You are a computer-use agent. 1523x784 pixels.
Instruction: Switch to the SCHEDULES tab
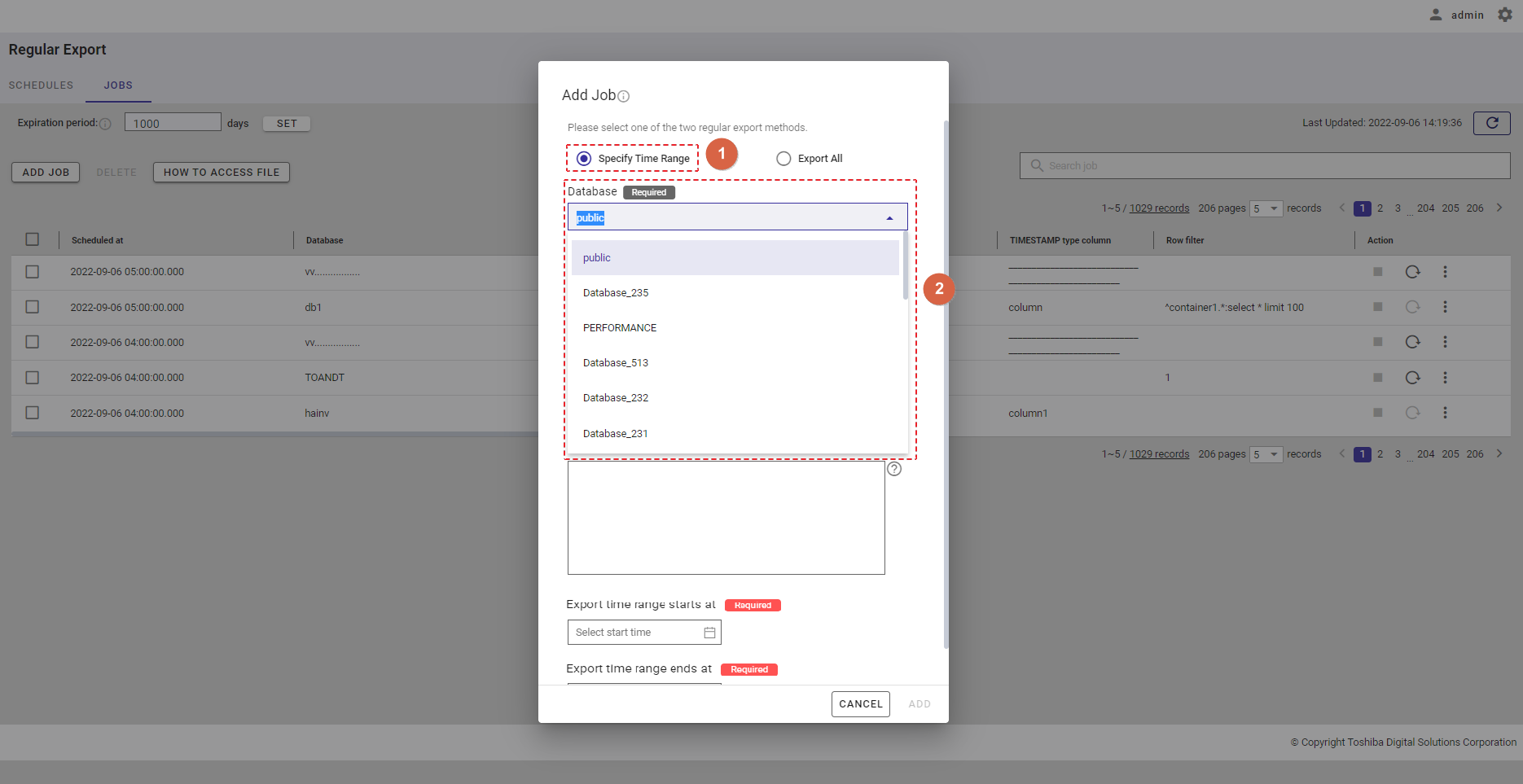point(41,85)
